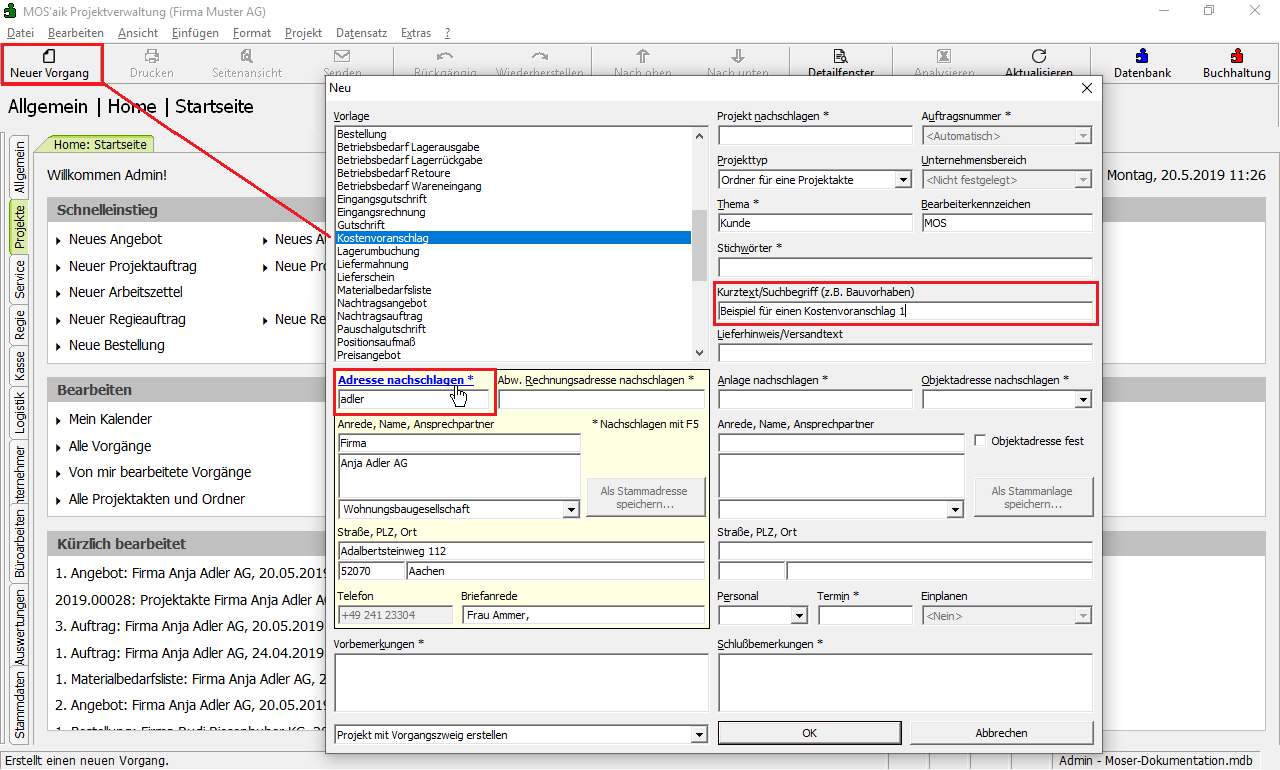Click the Drucken printer icon
1280x770 pixels.
tap(151, 57)
